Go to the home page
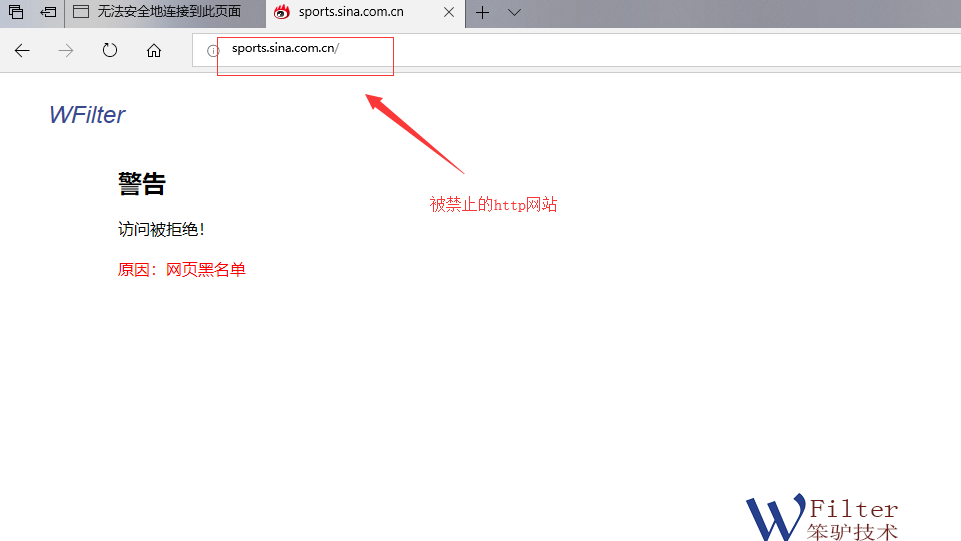961x541 pixels. pyautogui.click(x=154, y=51)
